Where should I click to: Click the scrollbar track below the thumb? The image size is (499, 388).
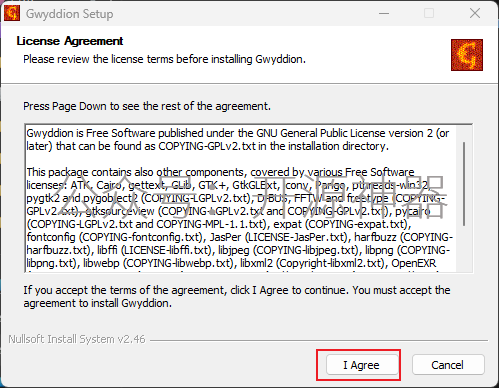pyautogui.click(x=464, y=249)
